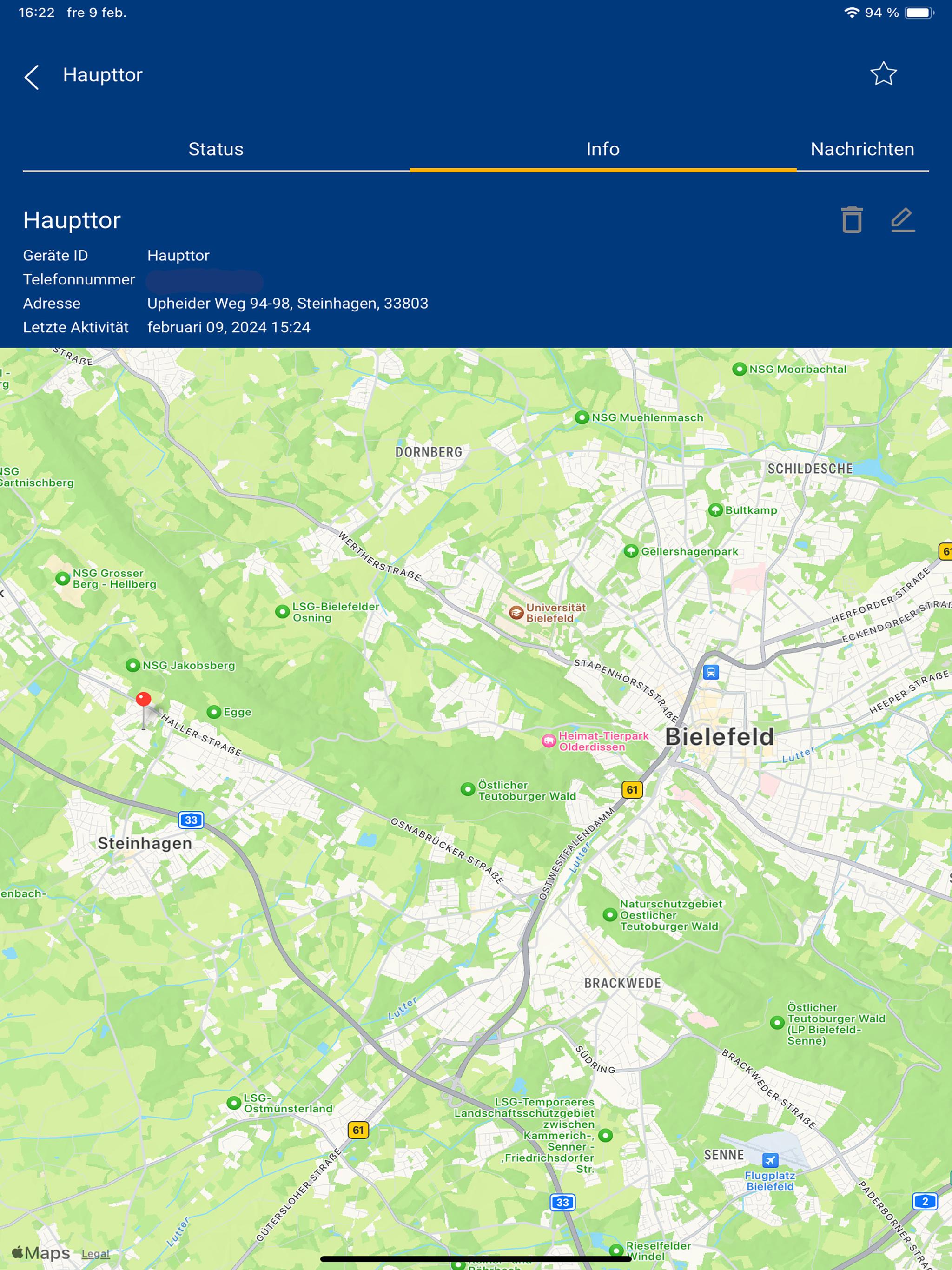Open the Legal link on the map
This screenshot has width=952, height=1270.
[x=95, y=1254]
